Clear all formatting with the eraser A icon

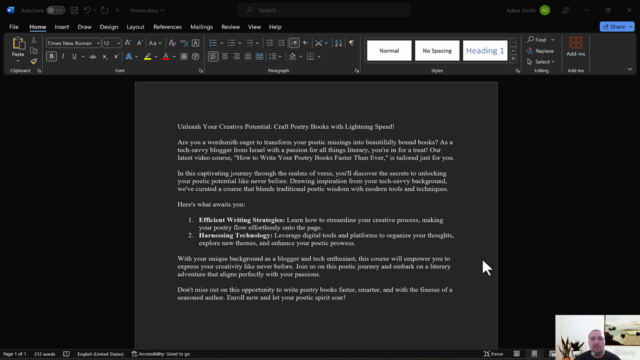coord(172,43)
